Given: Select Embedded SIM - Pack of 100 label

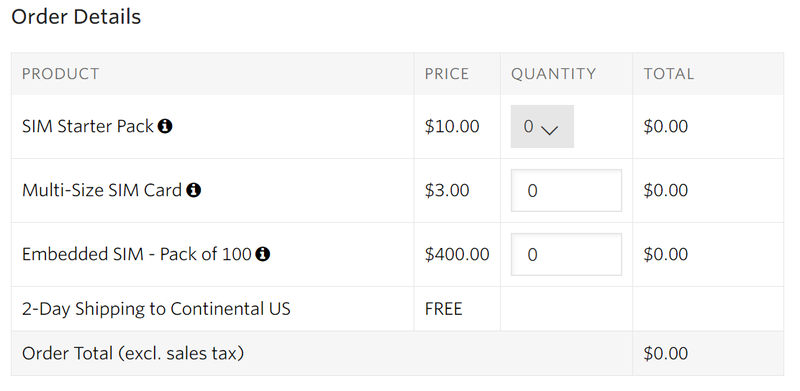Looking at the screenshot, I should coord(137,254).
